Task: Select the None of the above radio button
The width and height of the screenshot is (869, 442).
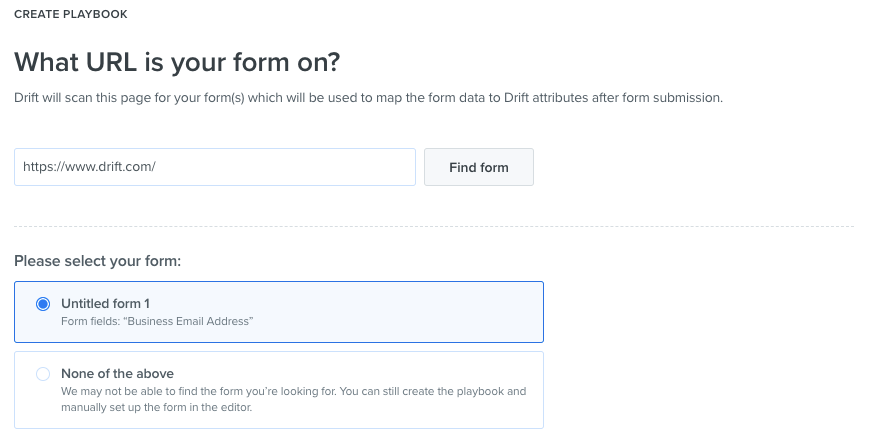Action: (x=43, y=374)
